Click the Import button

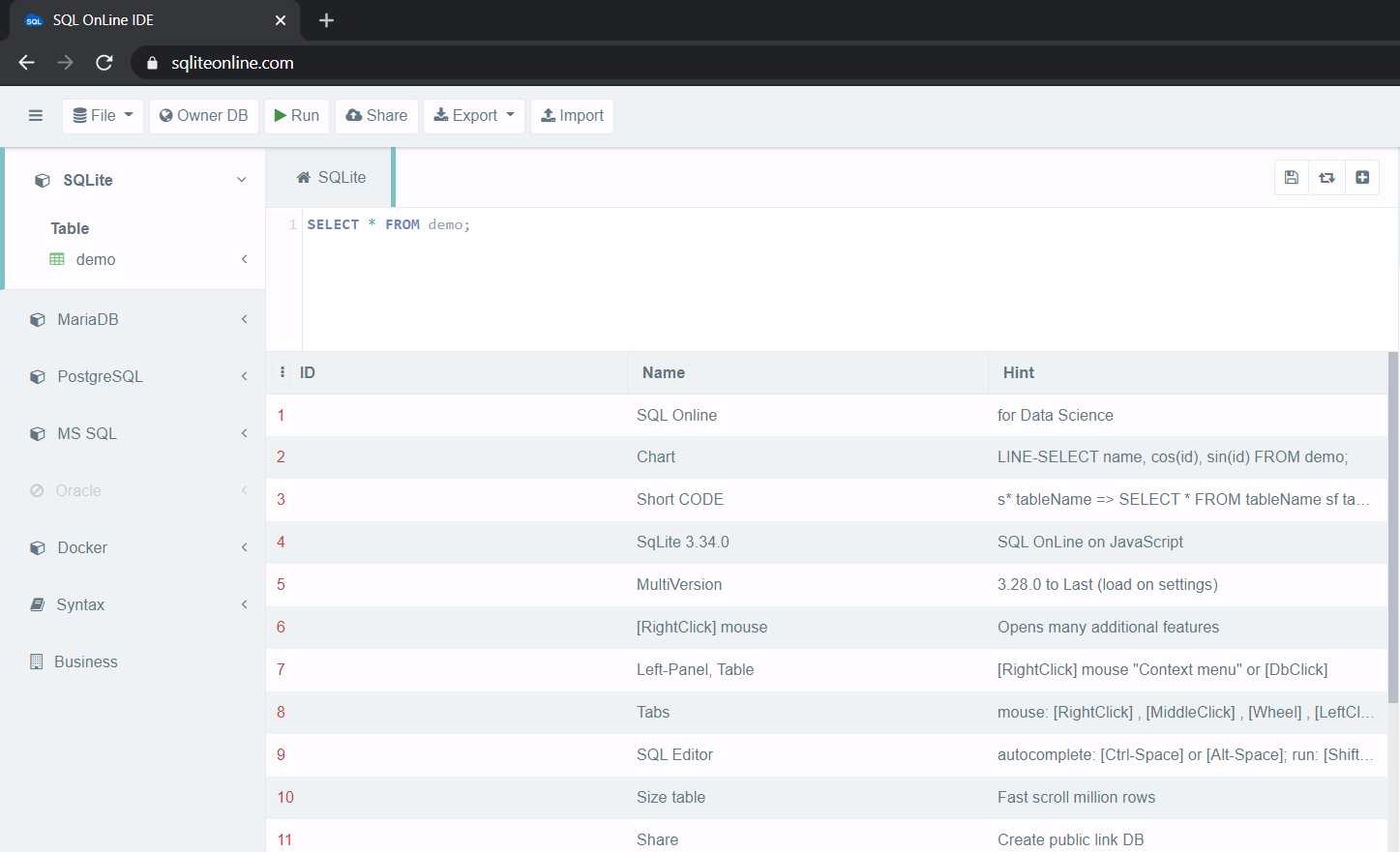tap(572, 116)
